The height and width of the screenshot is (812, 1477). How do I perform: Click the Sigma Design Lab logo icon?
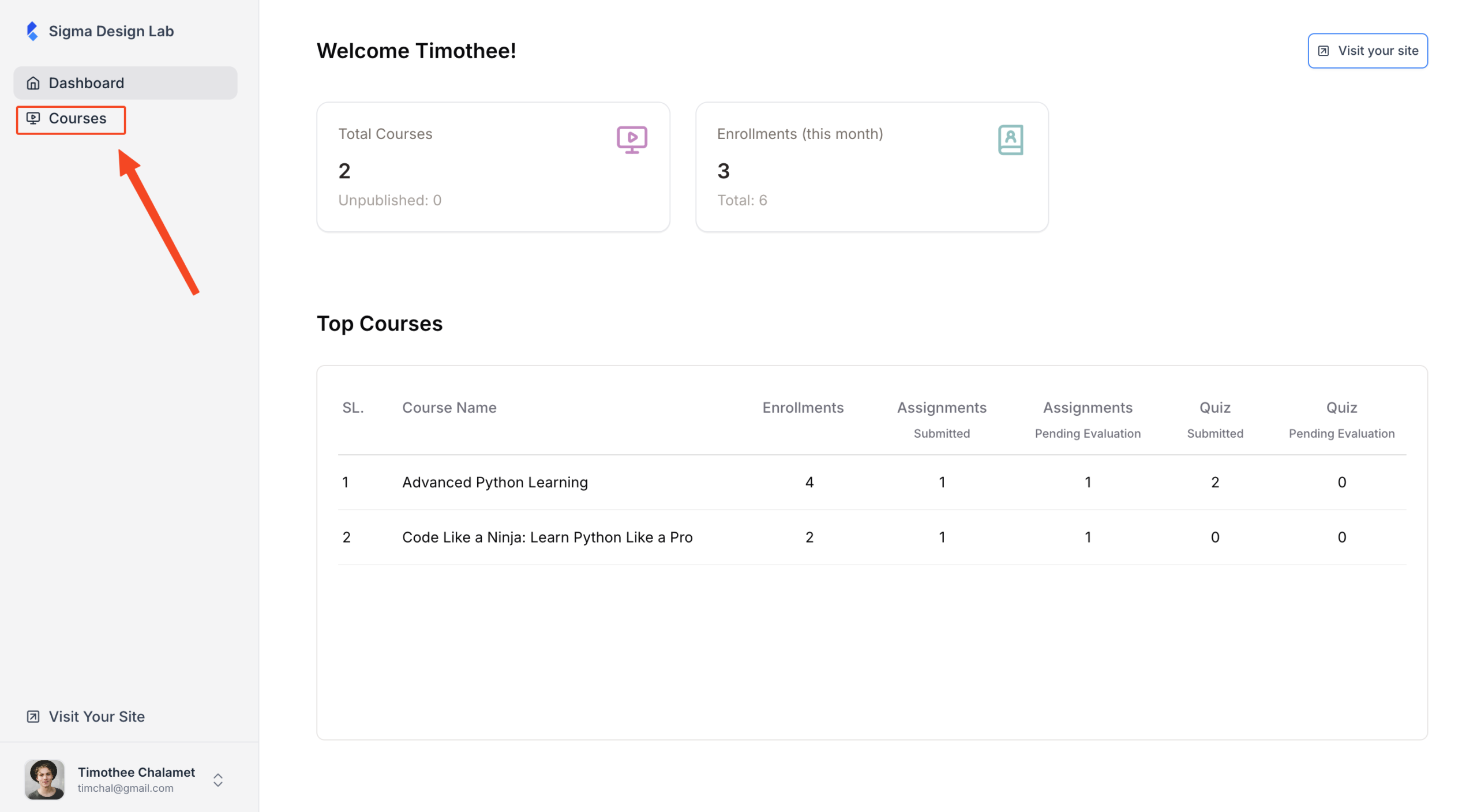coord(32,31)
